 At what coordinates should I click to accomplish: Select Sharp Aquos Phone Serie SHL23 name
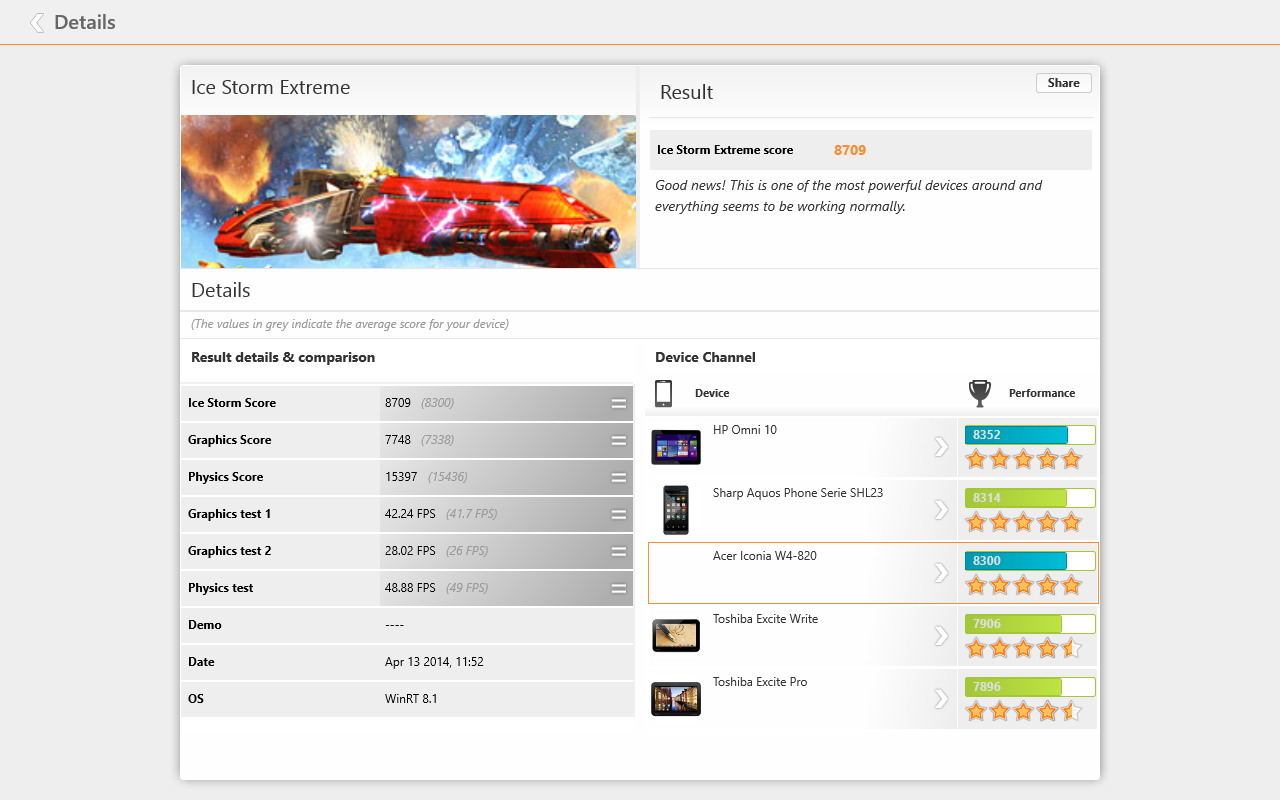pos(798,493)
